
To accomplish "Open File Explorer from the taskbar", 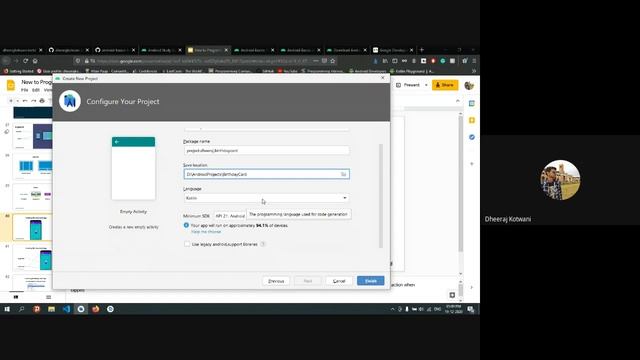I will pos(51,309).
